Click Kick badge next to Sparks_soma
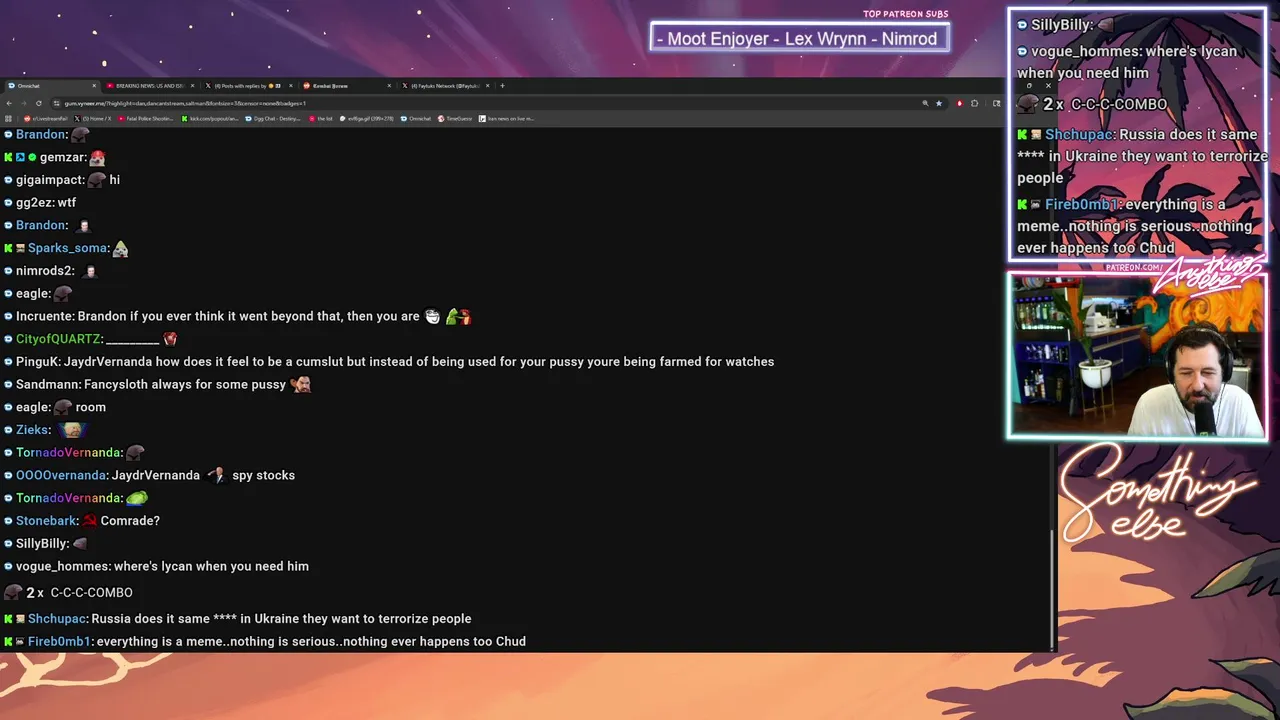The width and height of the screenshot is (1280, 720). pyautogui.click(x=8, y=248)
